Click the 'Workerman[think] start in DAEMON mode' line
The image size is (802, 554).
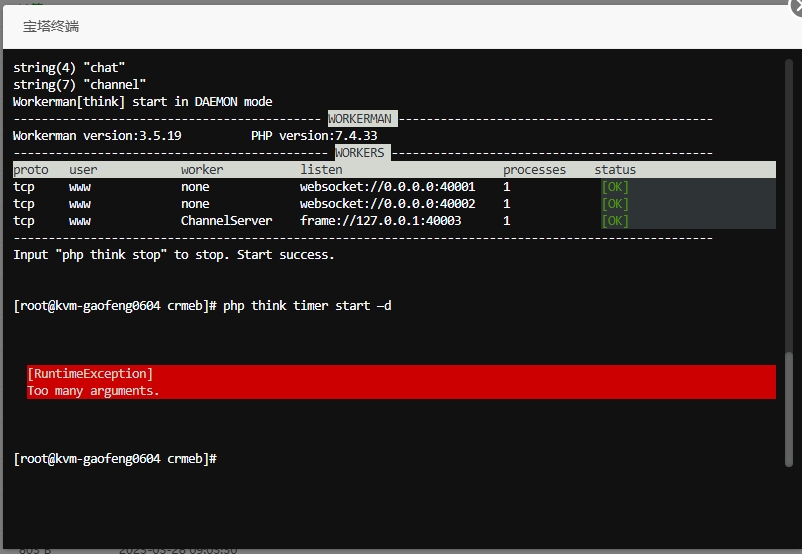[x=142, y=101]
